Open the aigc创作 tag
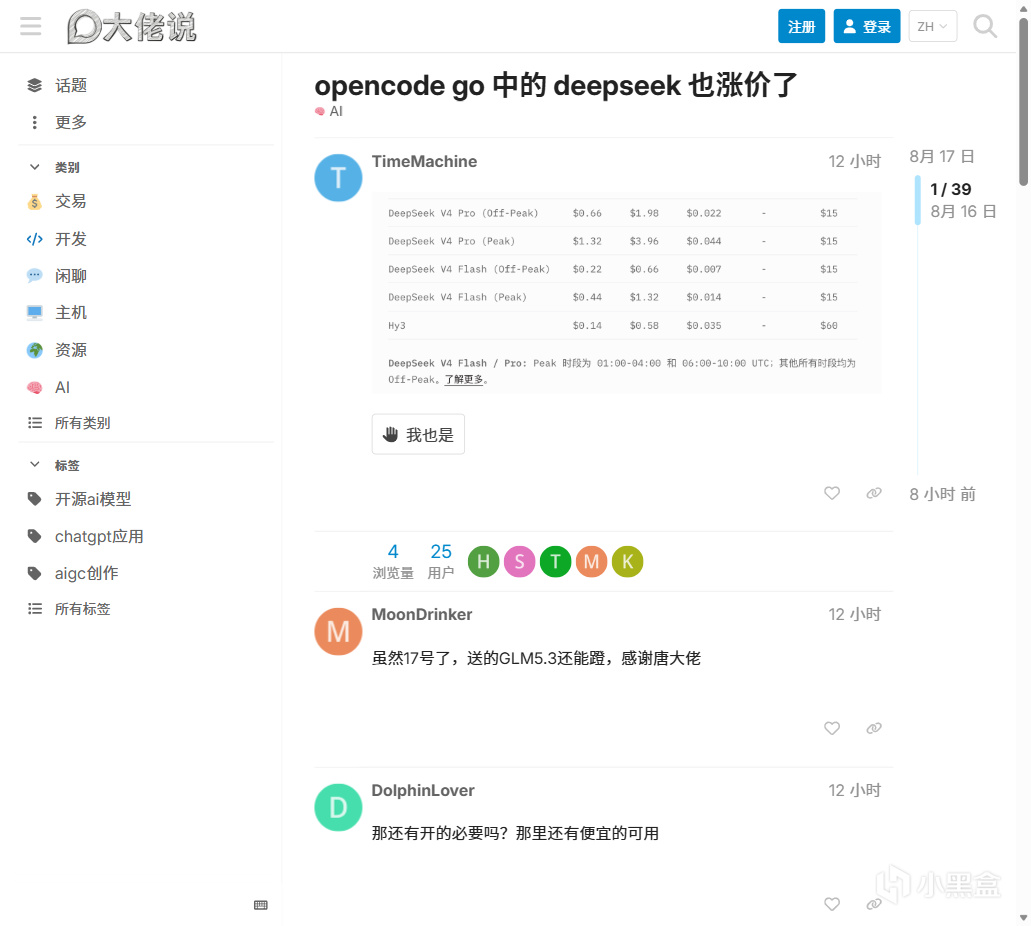 pos(86,573)
